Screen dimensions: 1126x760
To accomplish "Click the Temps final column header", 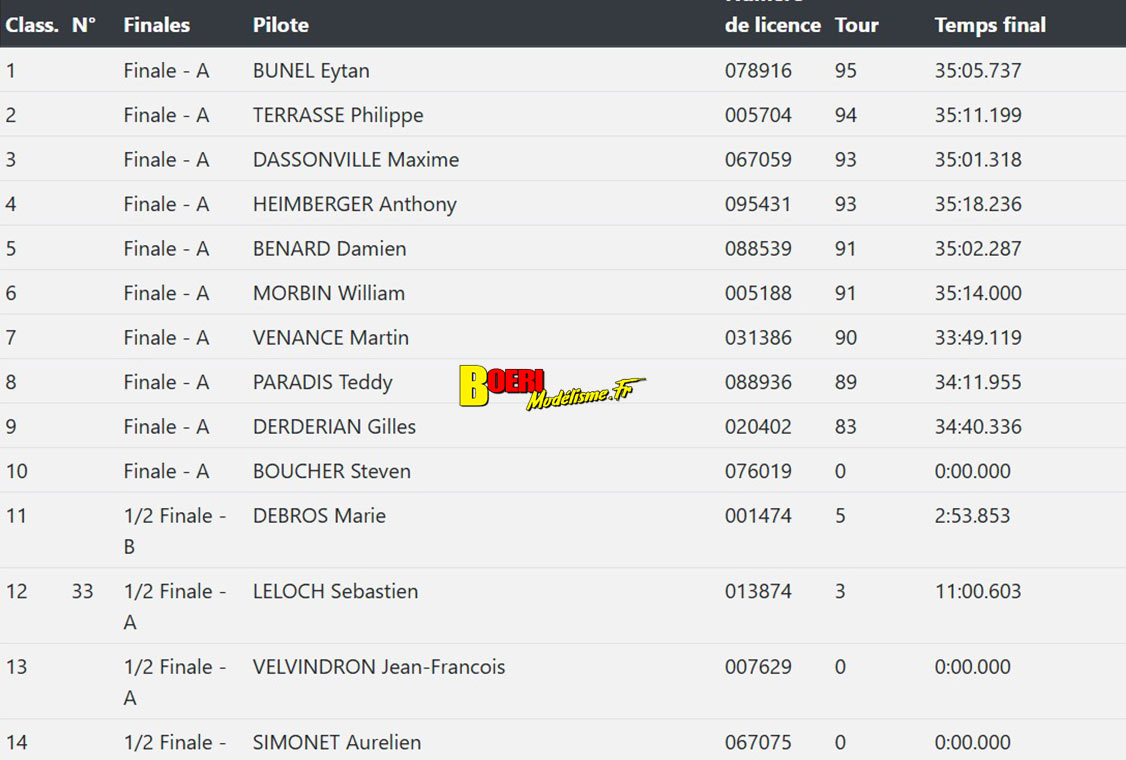I will click(989, 25).
